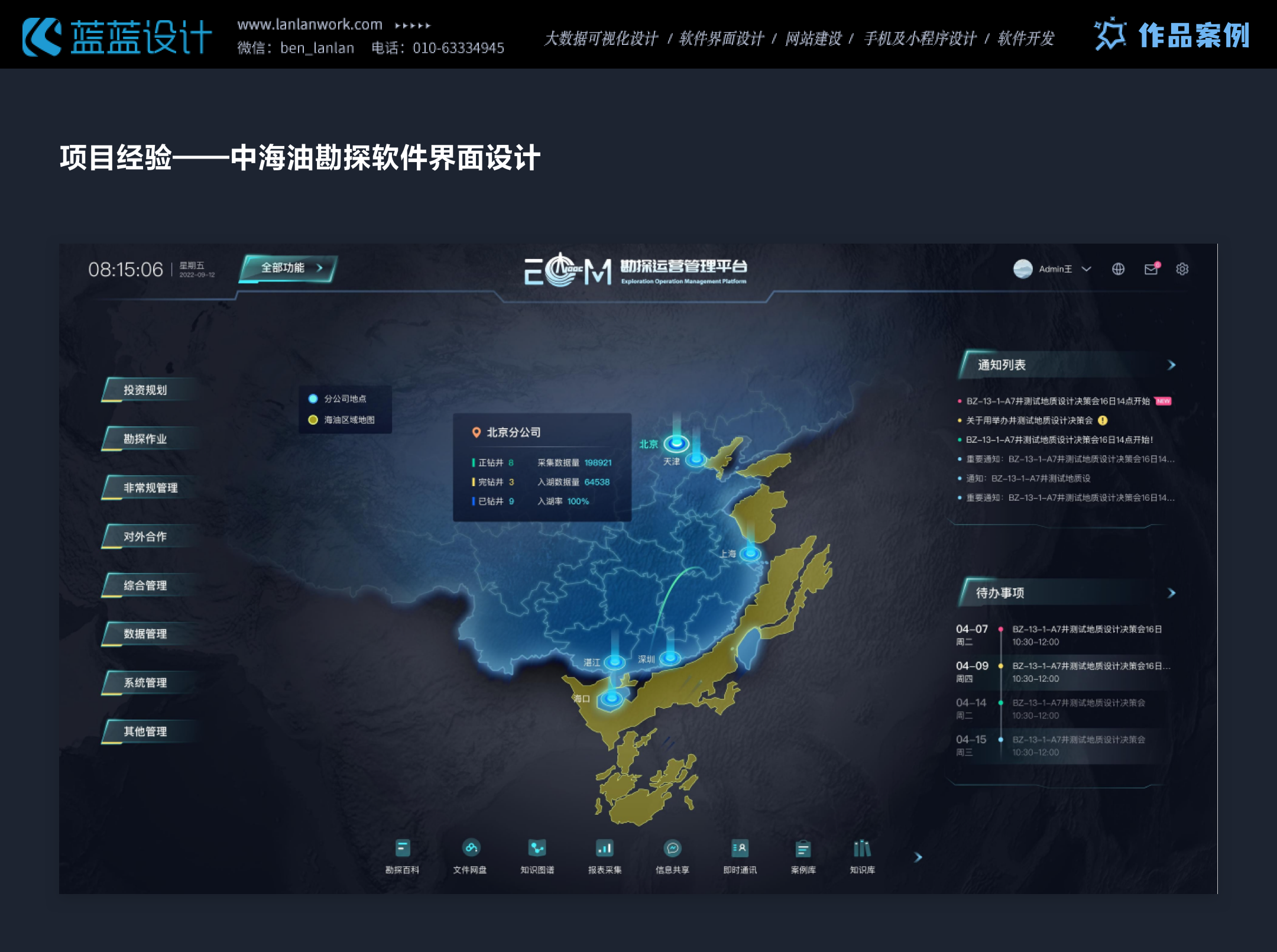Open the first BZ-13-1-A7 notification link

pyautogui.click(x=1057, y=401)
